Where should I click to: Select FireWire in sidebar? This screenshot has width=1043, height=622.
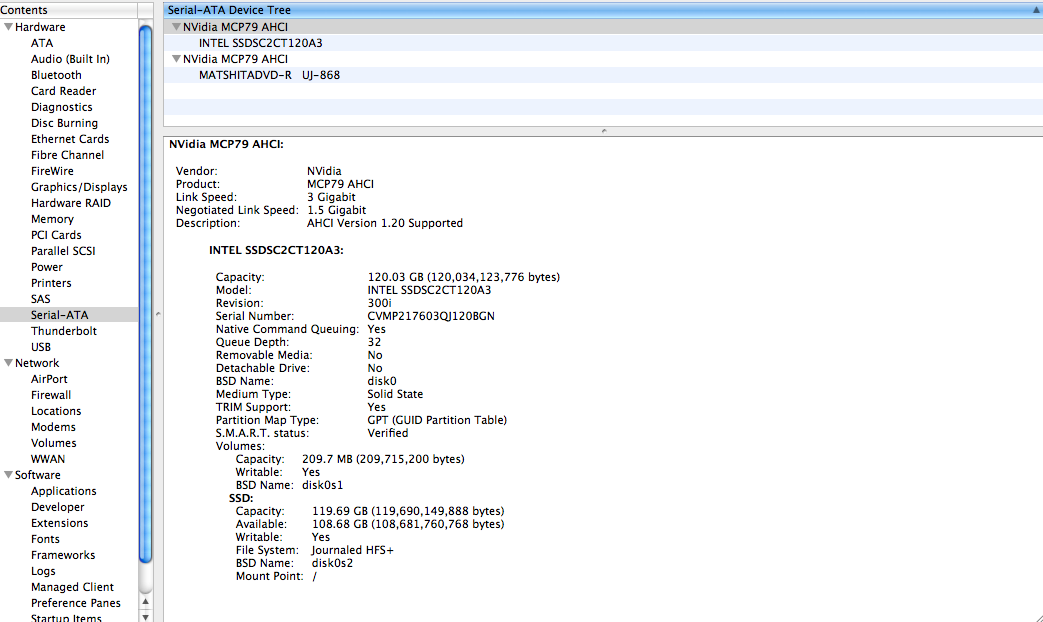click(52, 171)
